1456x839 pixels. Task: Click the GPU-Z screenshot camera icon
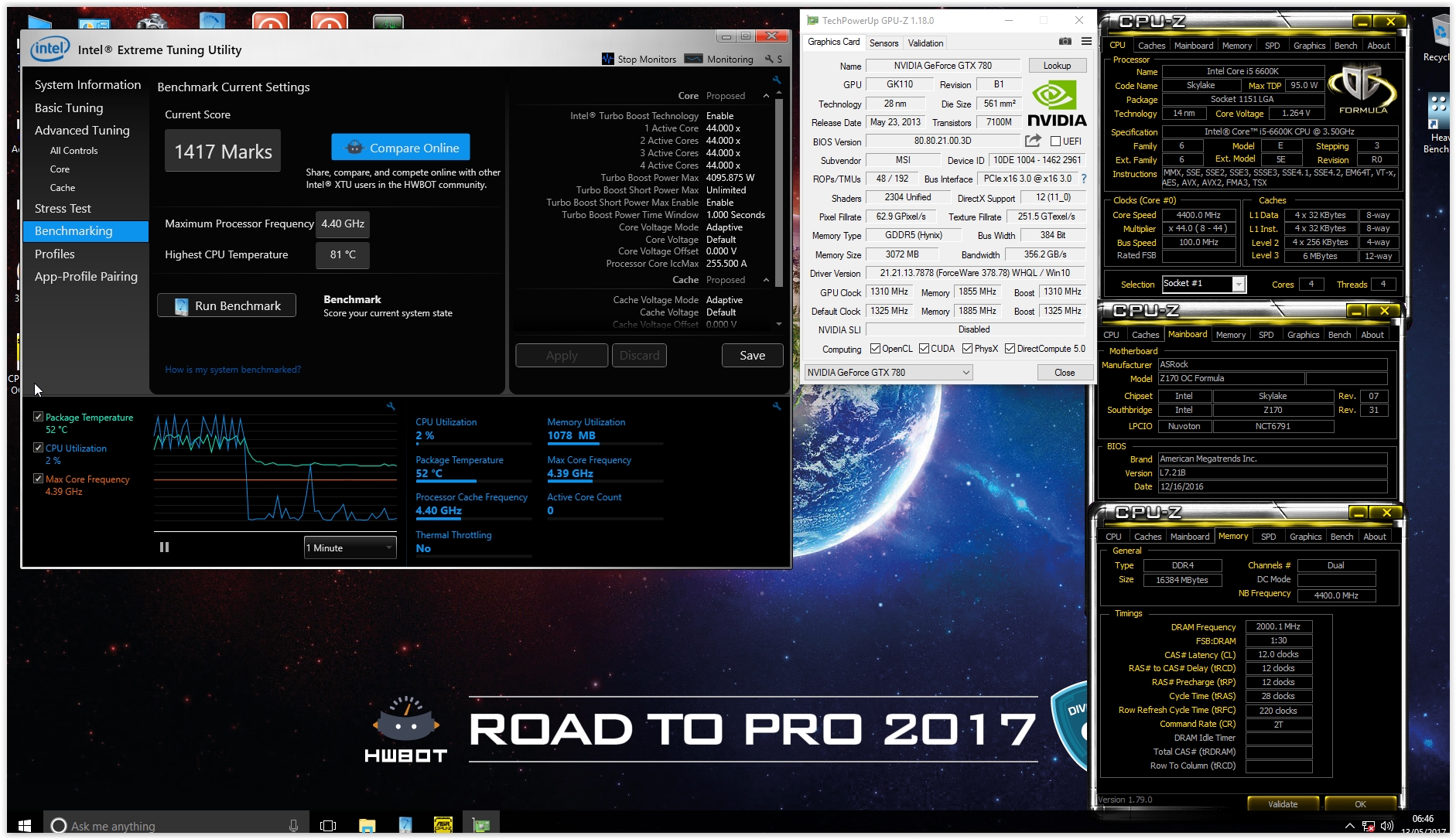point(1065,42)
